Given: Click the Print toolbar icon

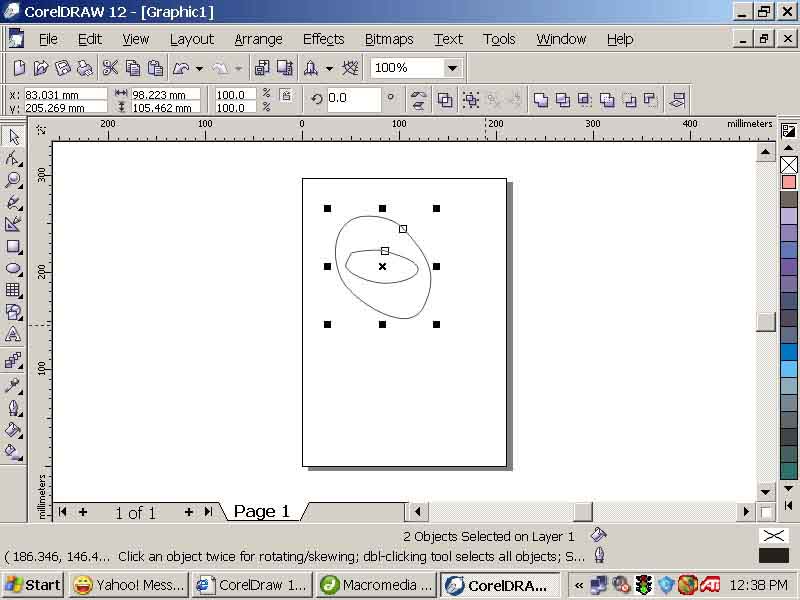Looking at the screenshot, I should click(85, 68).
